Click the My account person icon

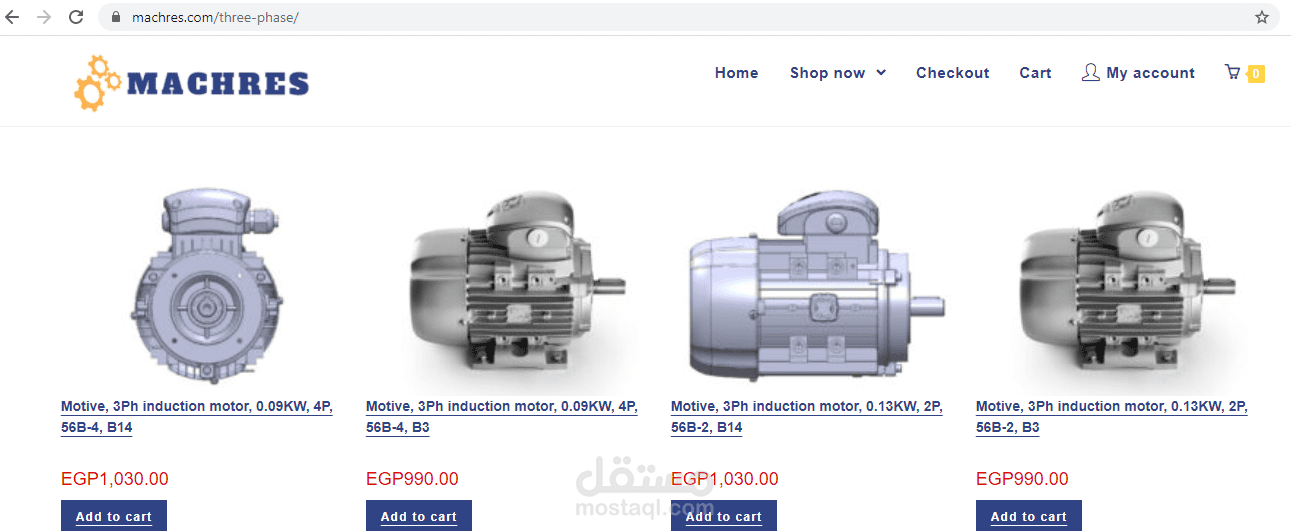click(x=1090, y=72)
